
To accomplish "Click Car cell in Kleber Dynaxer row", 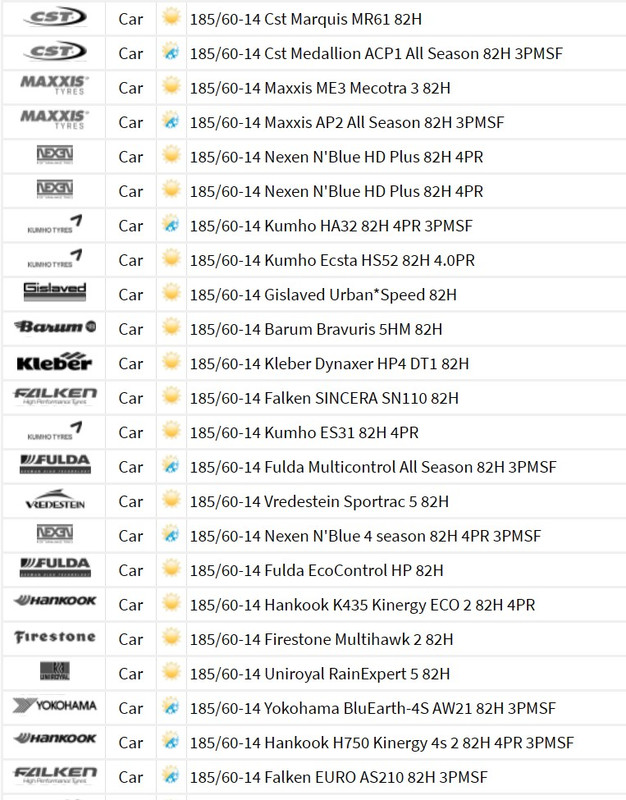I will [131, 364].
